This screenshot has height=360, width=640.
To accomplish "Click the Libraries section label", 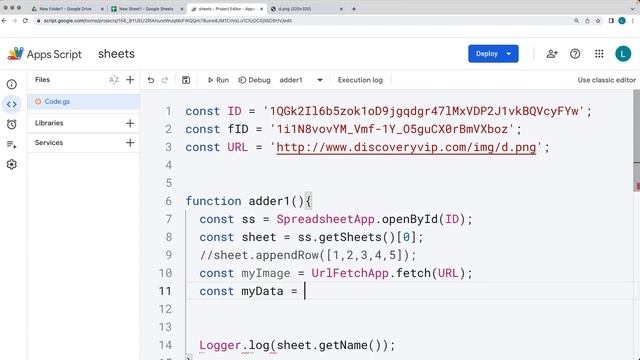I will pyautogui.click(x=49, y=123).
